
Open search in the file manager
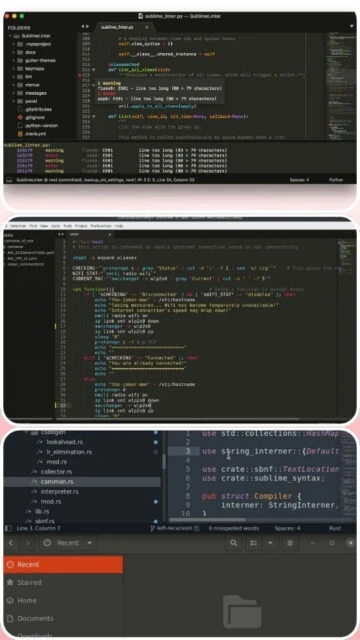[x=233, y=543]
